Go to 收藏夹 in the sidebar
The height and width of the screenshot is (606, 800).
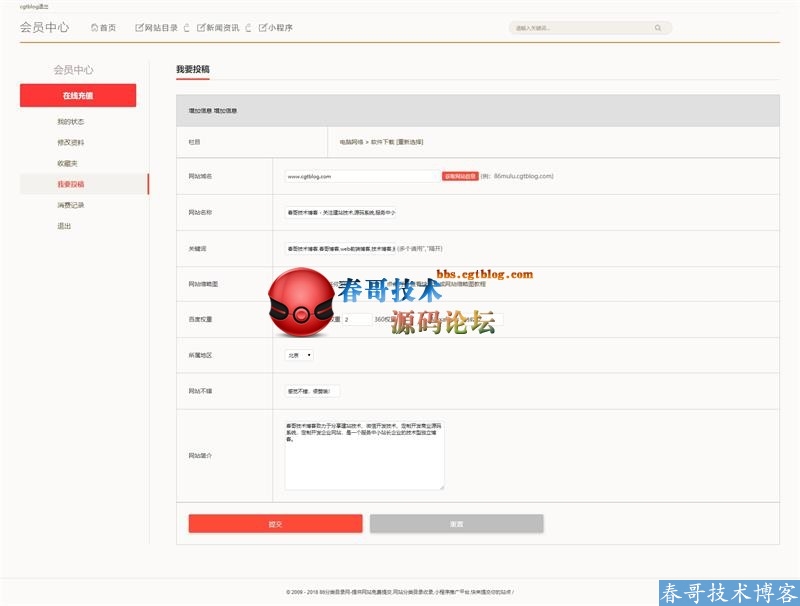[67, 163]
